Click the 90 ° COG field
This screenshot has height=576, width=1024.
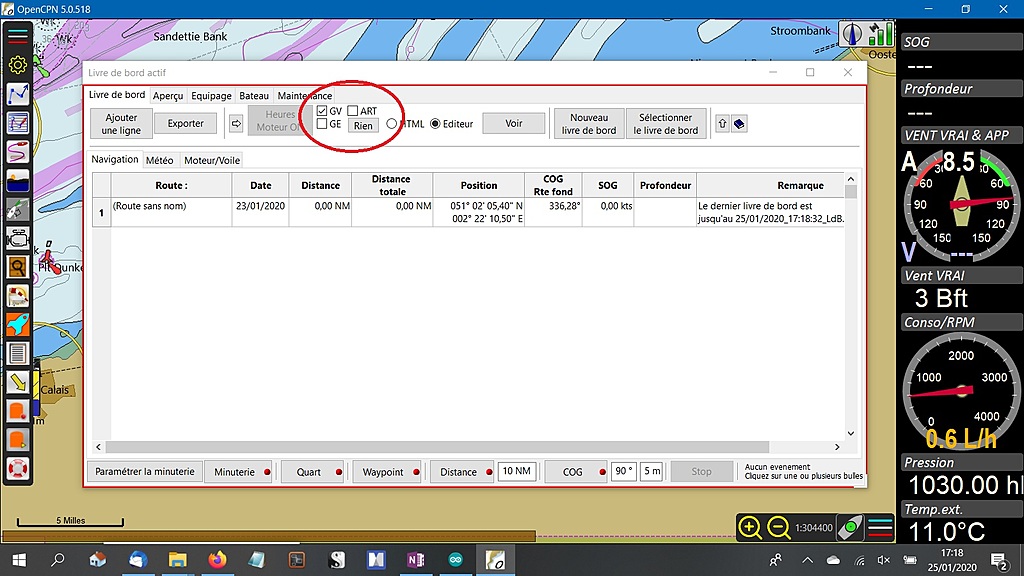click(624, 471)
